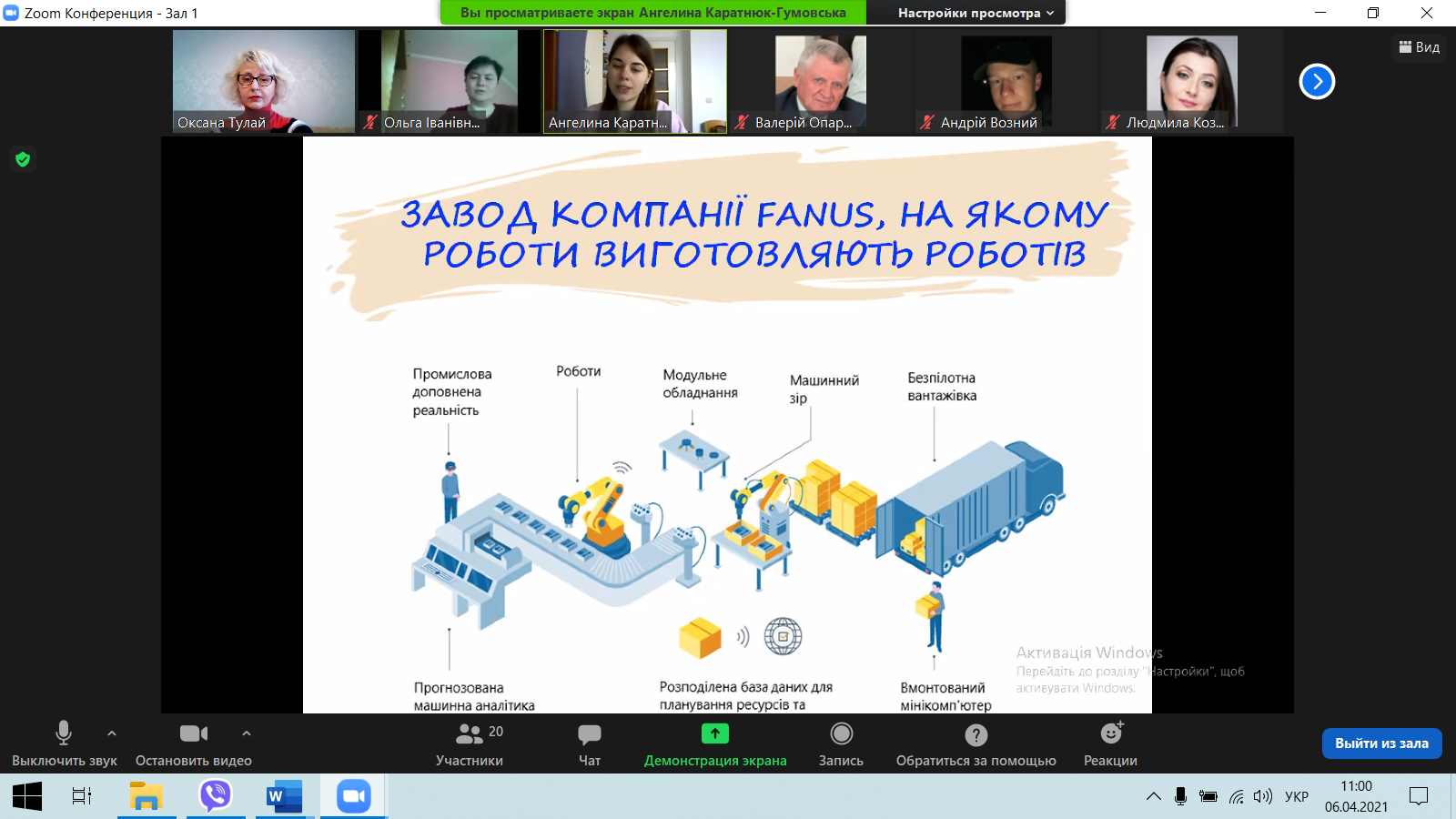Show hidden tray icons arrow
This screenshot has width=1456, height=819.
[x=1154, y=796]
